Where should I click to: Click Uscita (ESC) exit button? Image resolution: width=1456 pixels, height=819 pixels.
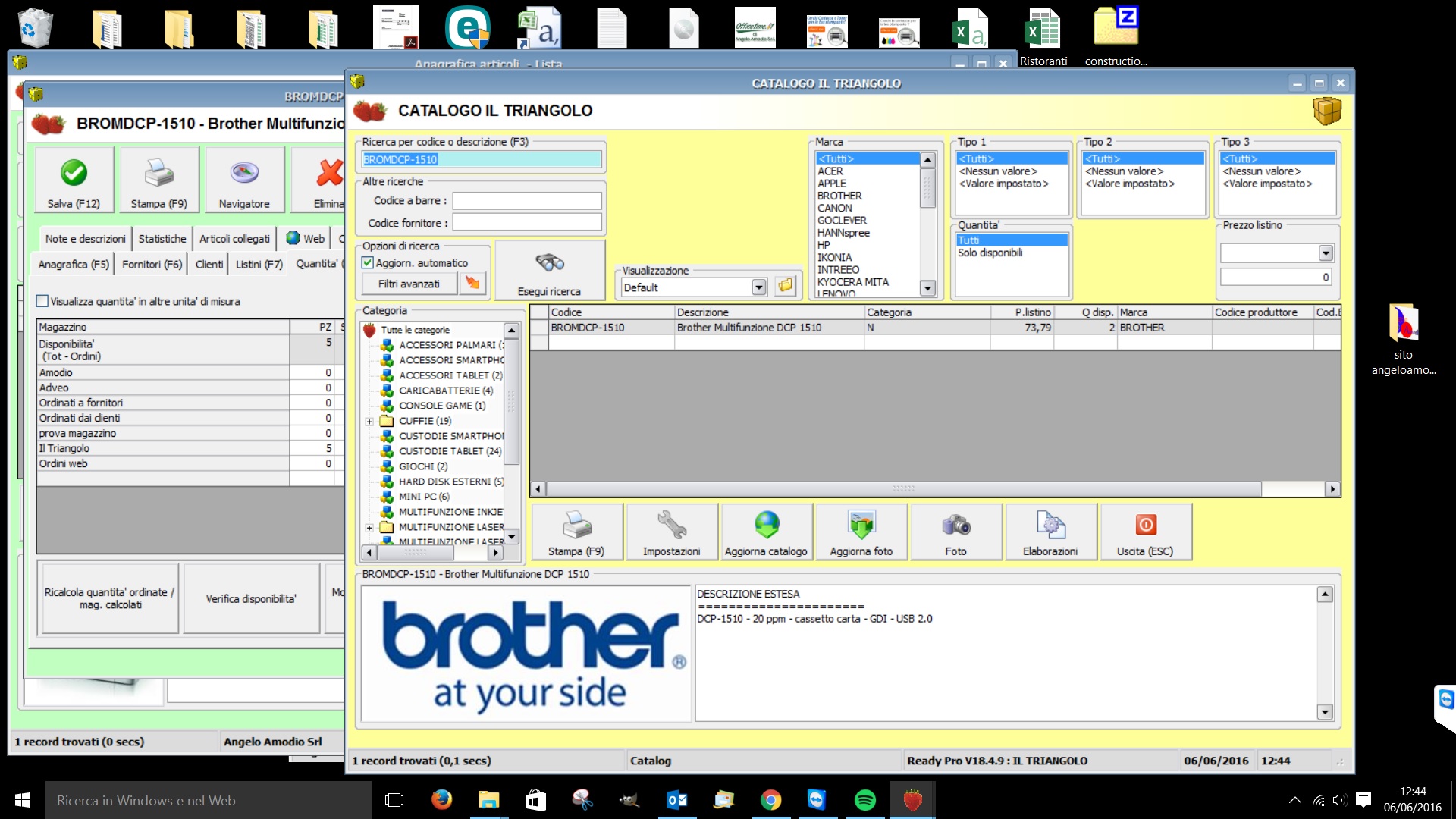1145,532
